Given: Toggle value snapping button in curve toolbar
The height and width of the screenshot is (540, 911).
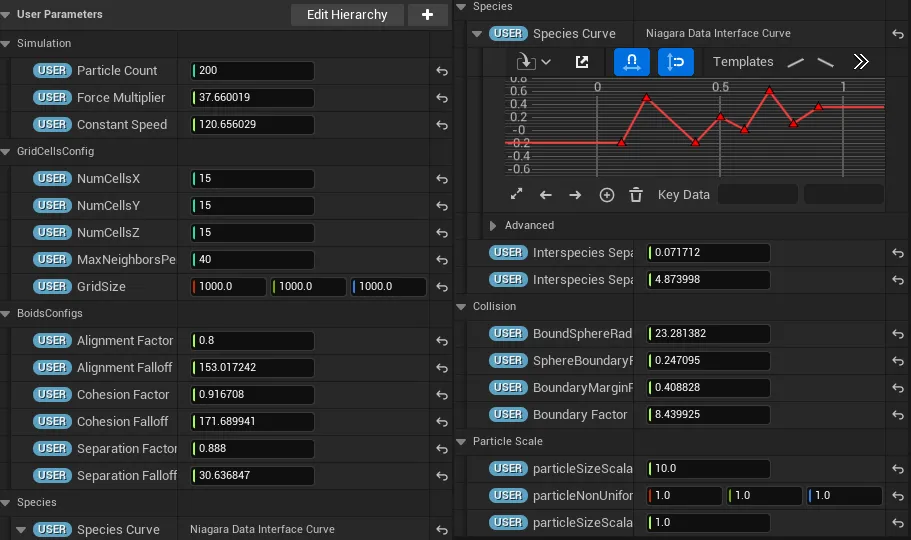Looking at the screenshot, I should pyautogui.click(x=676, y=62).
